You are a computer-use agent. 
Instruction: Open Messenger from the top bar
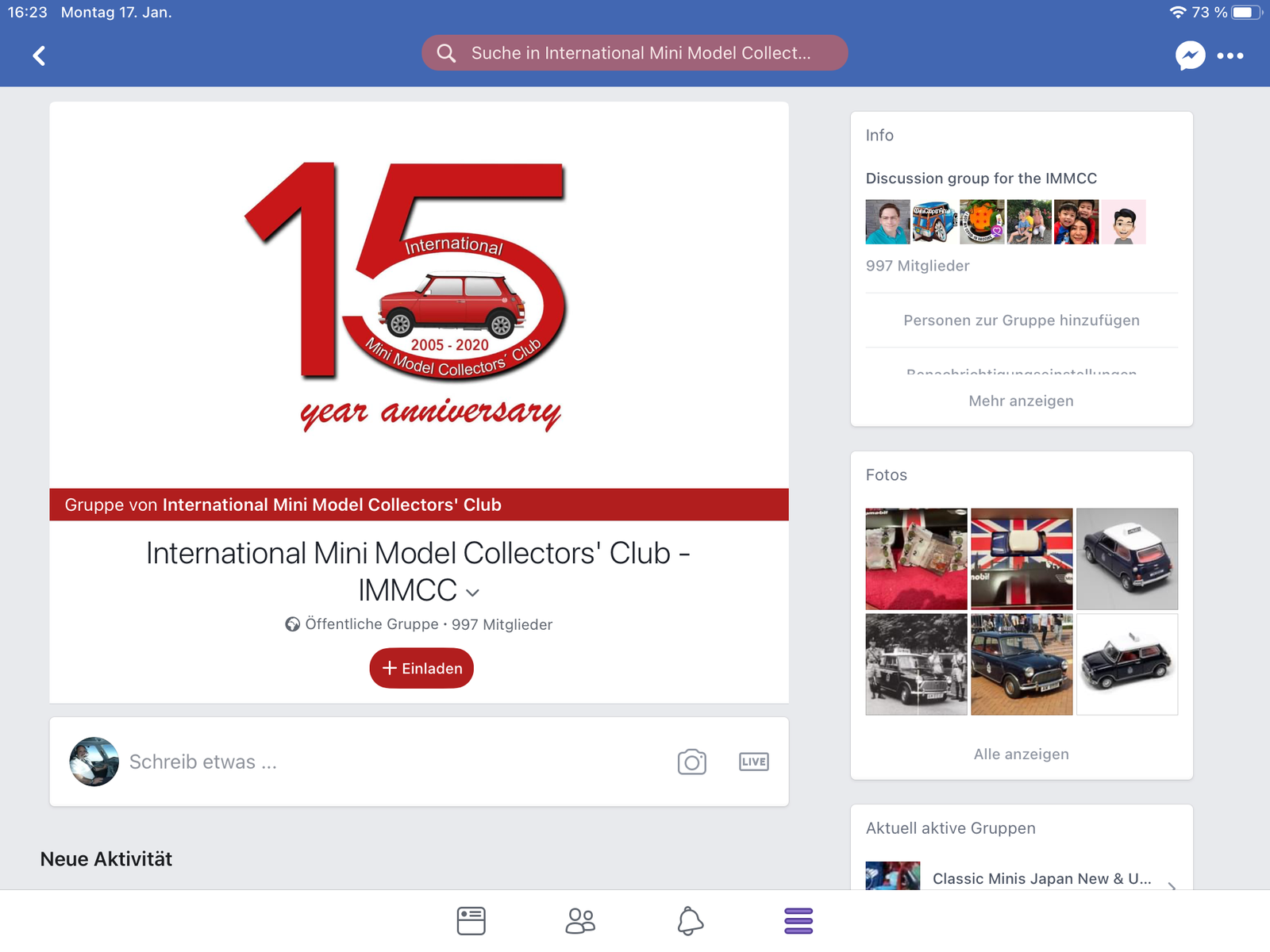point(1189,56)
